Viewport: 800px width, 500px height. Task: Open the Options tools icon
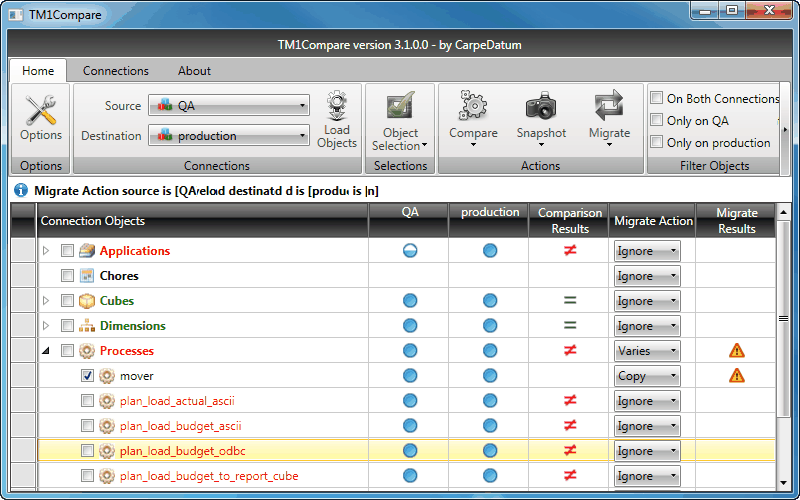(x=41, y=110)
